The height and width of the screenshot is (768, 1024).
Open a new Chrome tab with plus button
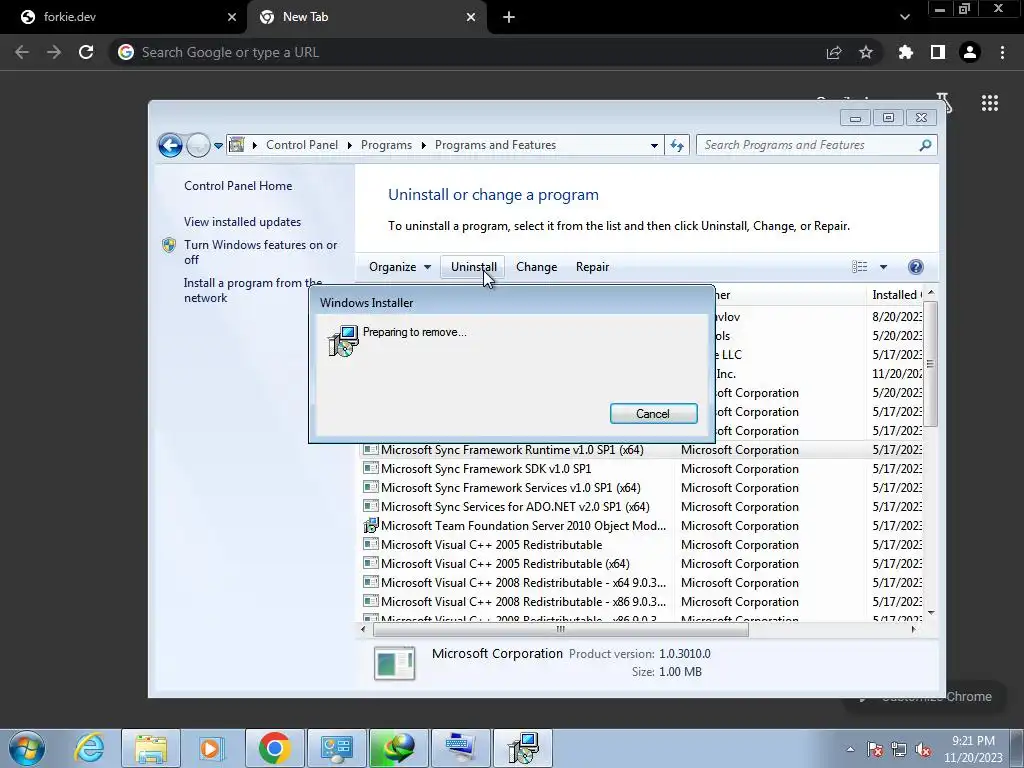pos(509,17)
